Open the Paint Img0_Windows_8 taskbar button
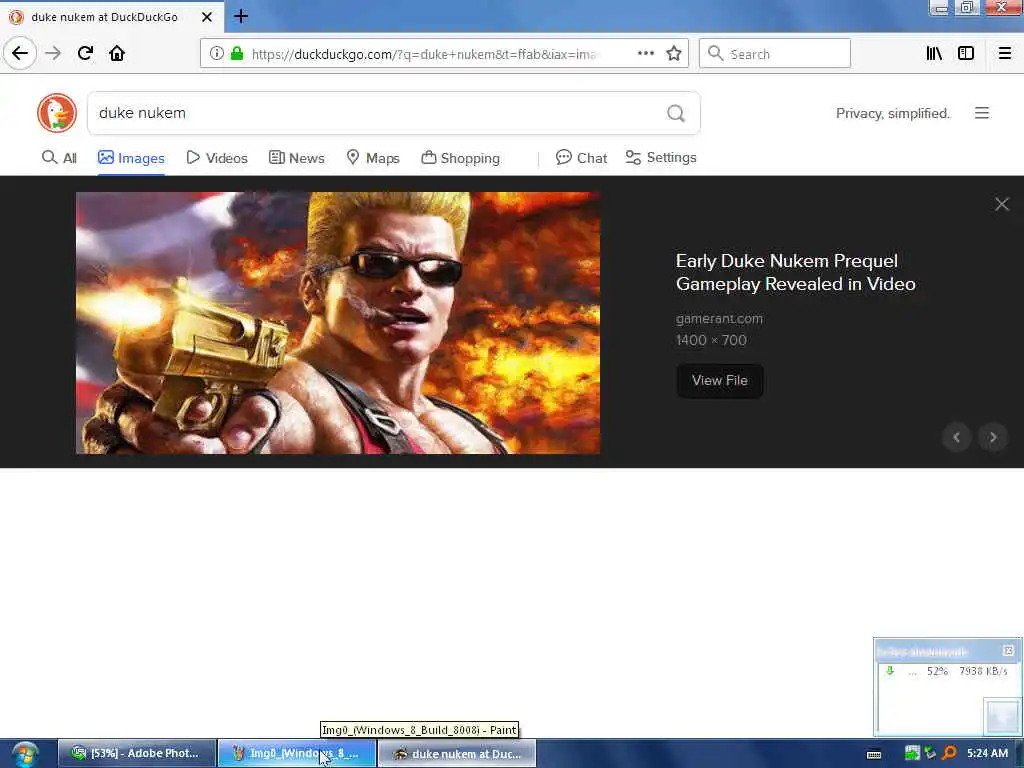The width and height of the screenshot is (1024, 768). 297,753
